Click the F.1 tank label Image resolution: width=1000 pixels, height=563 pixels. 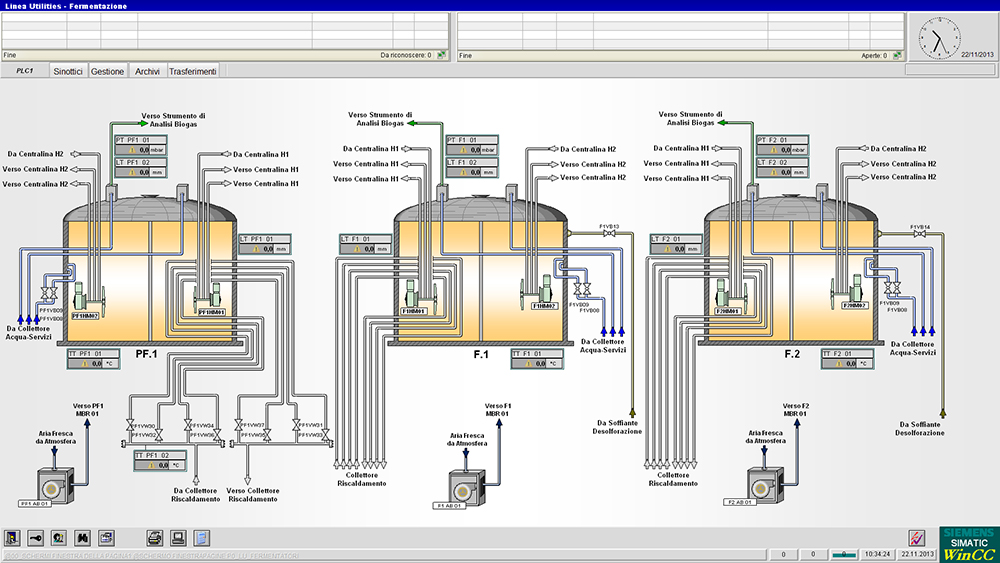tap(481, 354)
